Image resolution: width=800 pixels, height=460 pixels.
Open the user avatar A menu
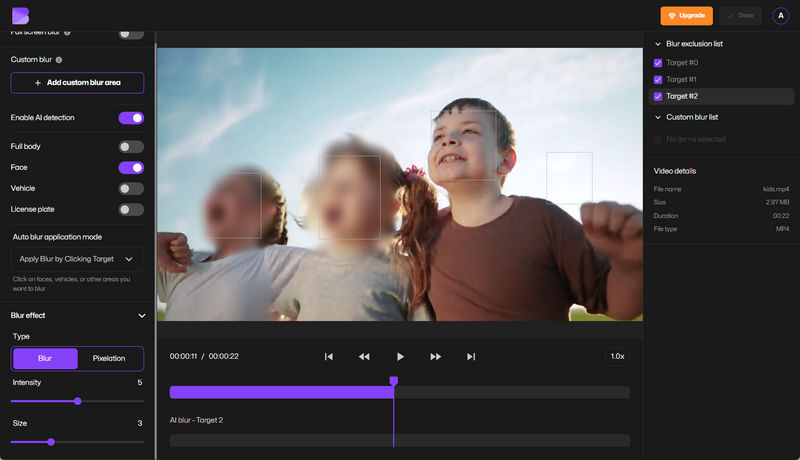coord(780,16)
